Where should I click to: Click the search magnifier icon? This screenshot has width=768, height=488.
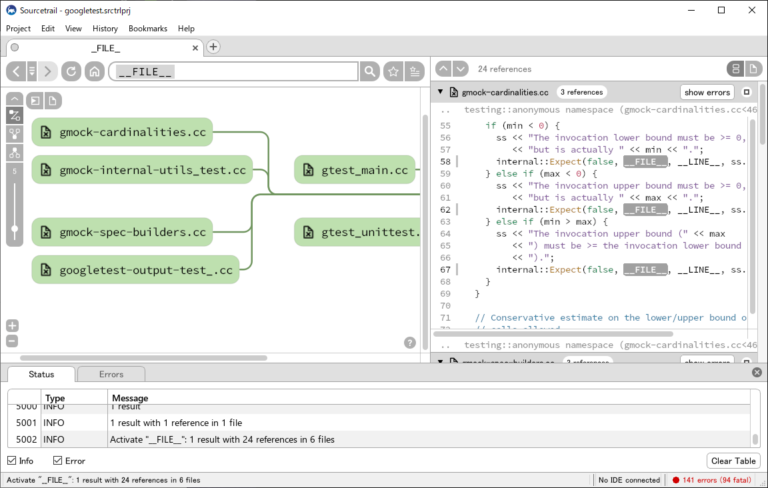click(371, 71)
